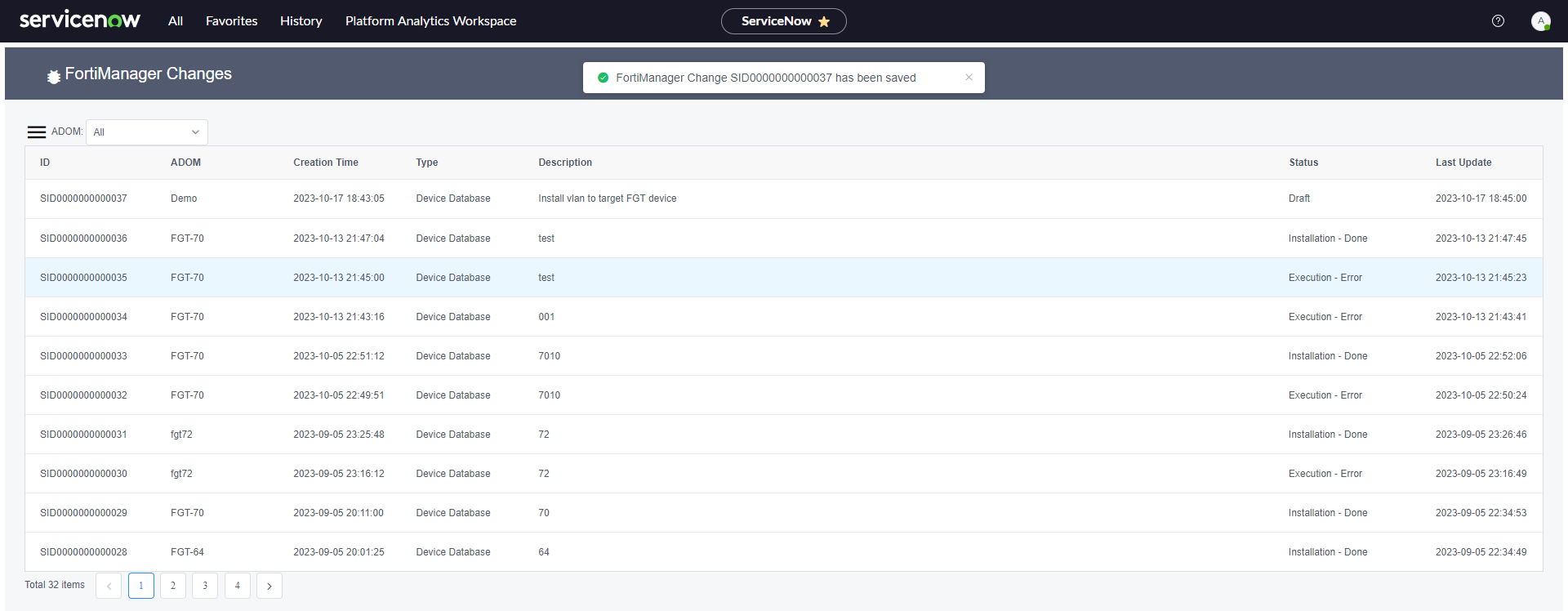
Task: Open the History menu
Action: click(301, 21)
